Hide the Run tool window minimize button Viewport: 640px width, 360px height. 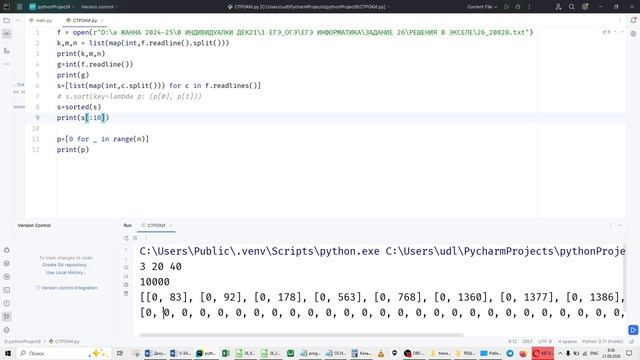click(x=620, y=225)
